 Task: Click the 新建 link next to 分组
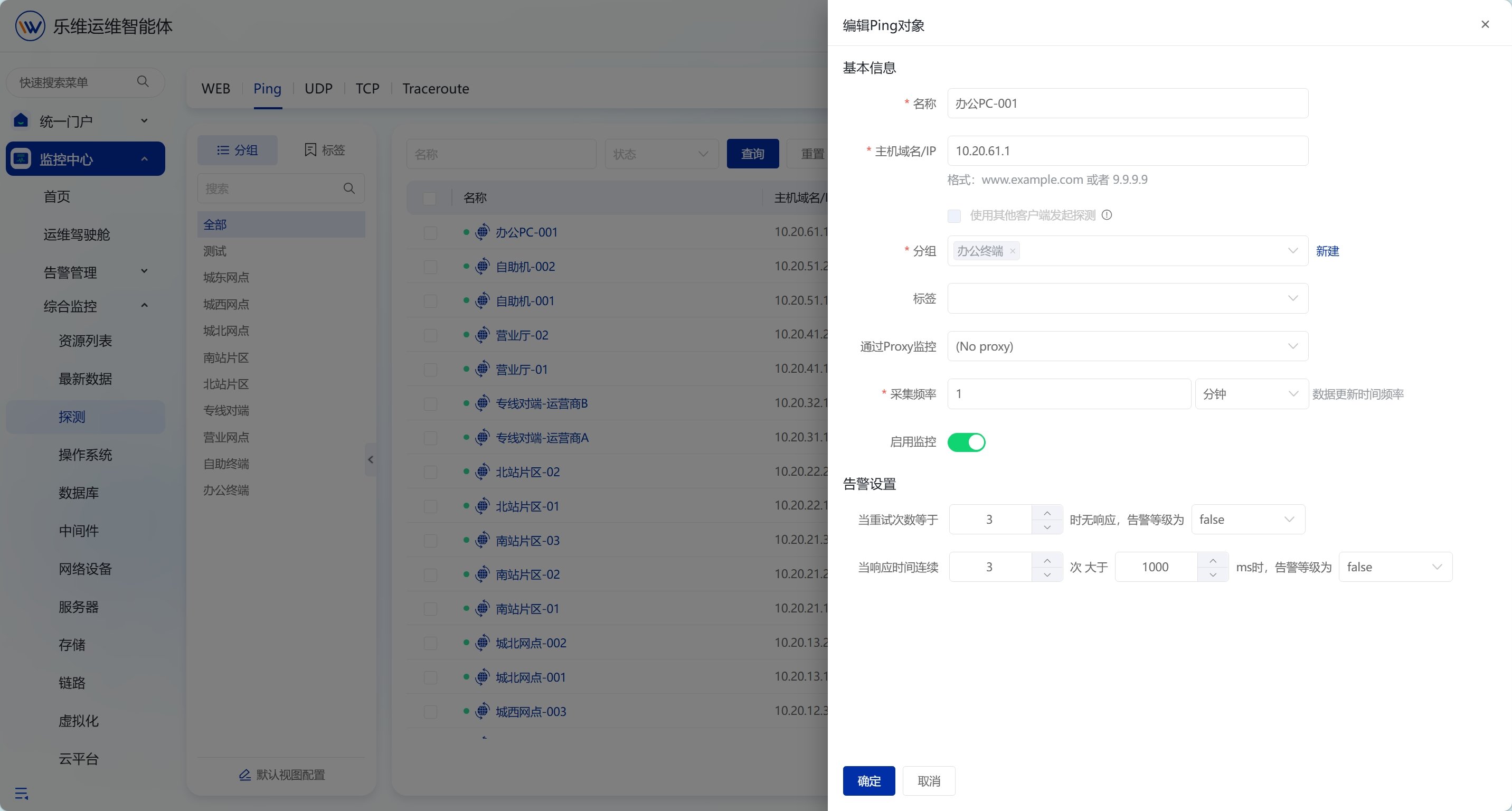tap(1327, 251)
